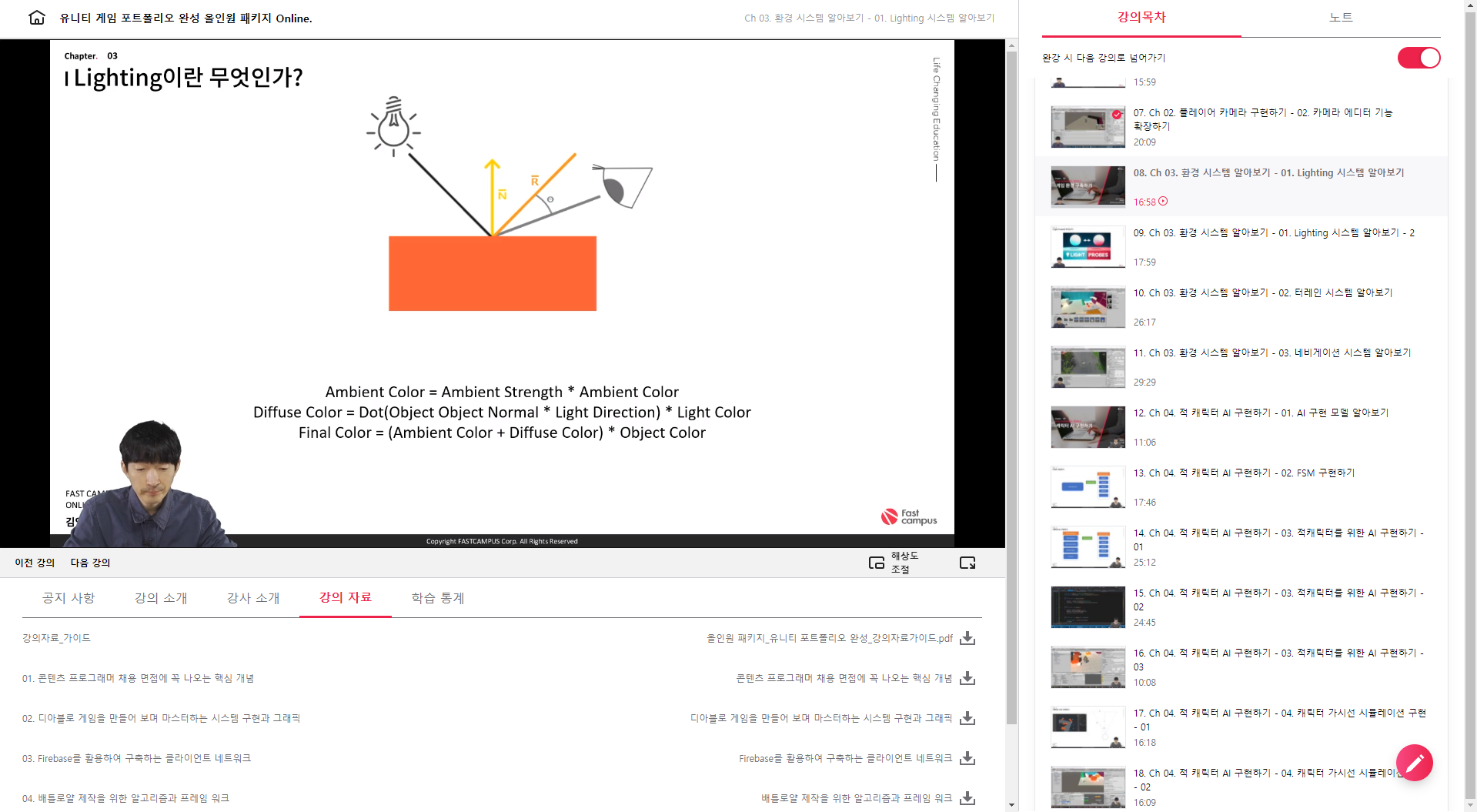Open lecture 08 Lighting 시스템 알아보기
The height and width of the screenshot is (812, 1477).
pos(1241,187)
